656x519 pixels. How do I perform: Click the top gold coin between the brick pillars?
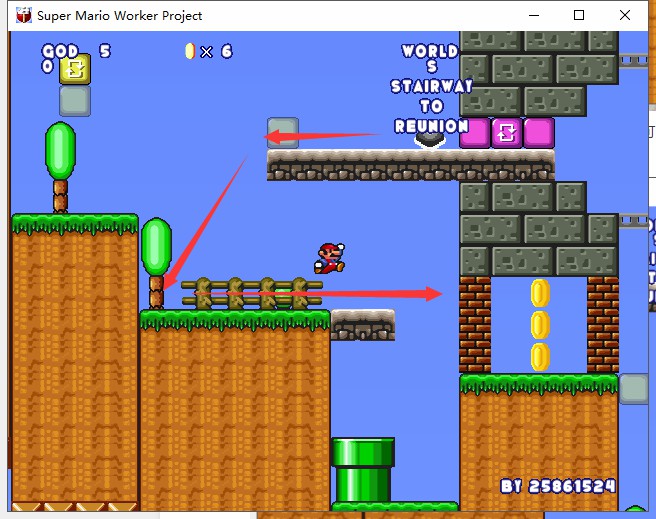(540, 293)
